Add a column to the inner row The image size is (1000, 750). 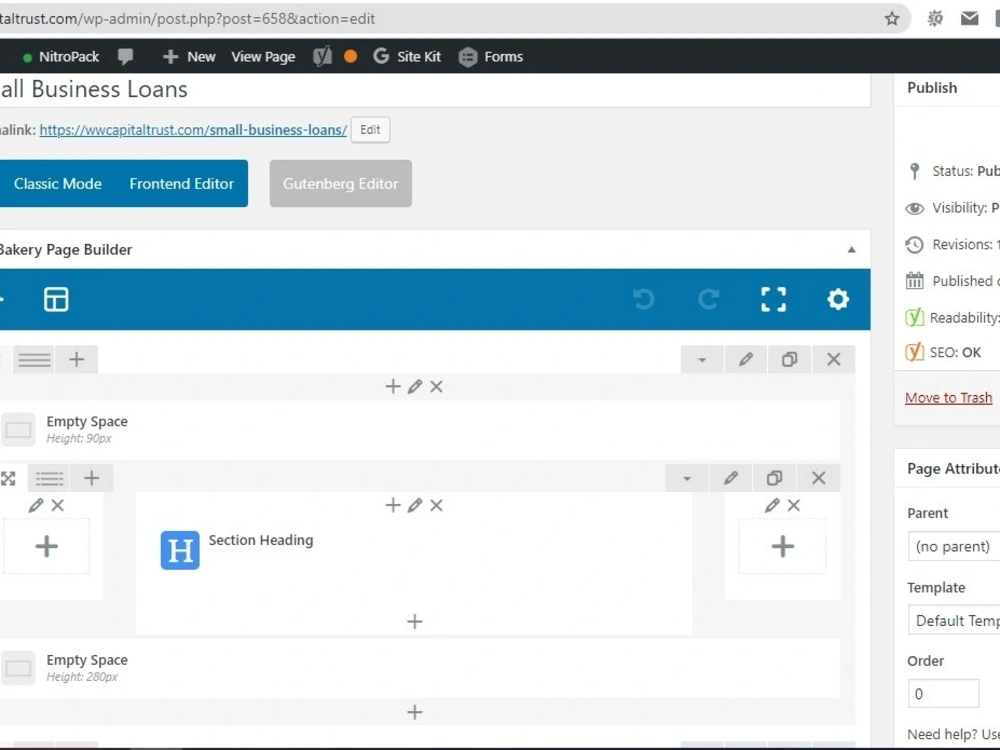pos(92,478)
